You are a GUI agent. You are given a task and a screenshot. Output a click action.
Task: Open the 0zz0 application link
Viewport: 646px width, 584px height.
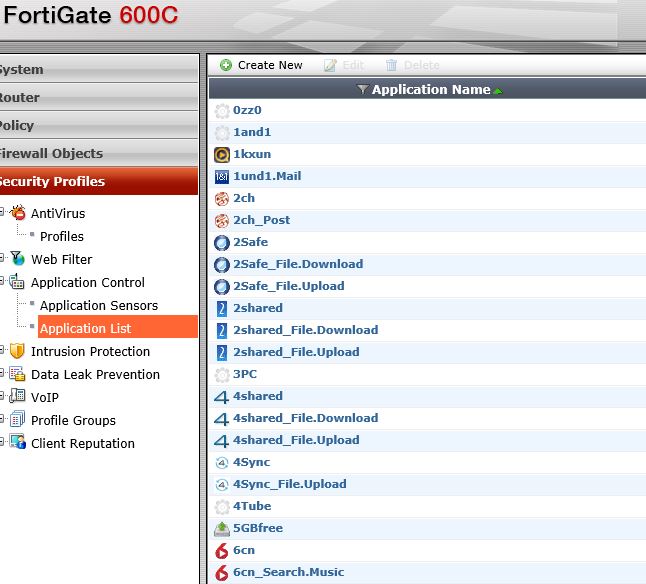pos(247,110)
